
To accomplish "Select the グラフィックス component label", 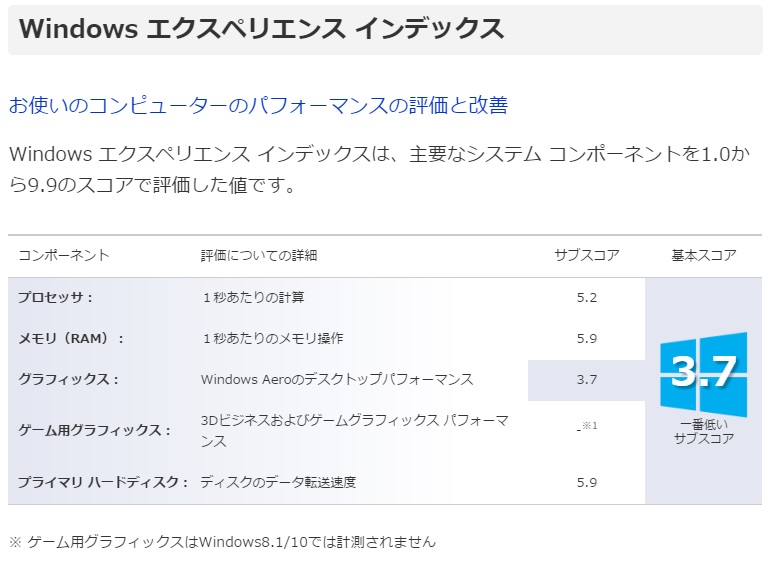I will (x=68, y=379).
